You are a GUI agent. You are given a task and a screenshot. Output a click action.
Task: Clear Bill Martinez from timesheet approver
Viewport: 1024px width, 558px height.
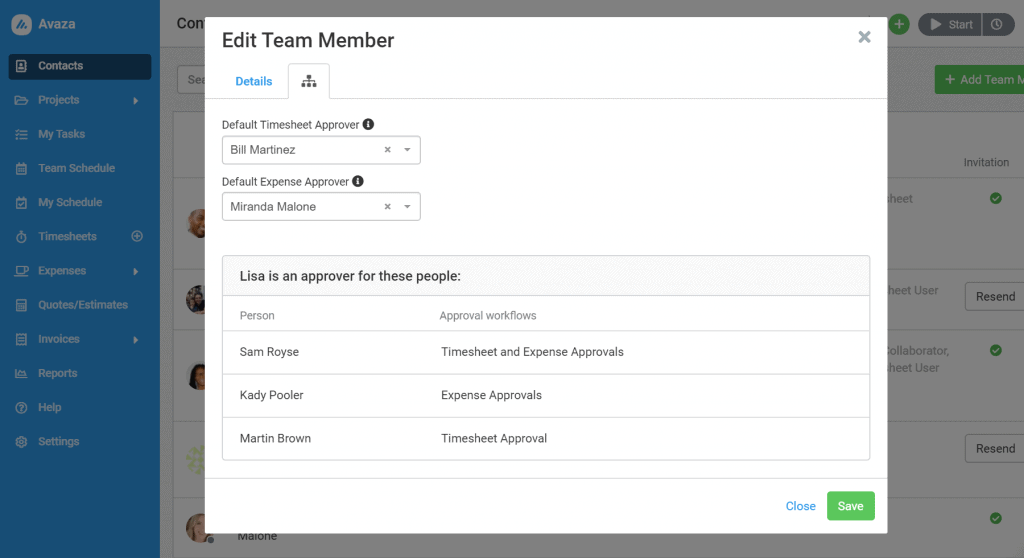point(387,150)
